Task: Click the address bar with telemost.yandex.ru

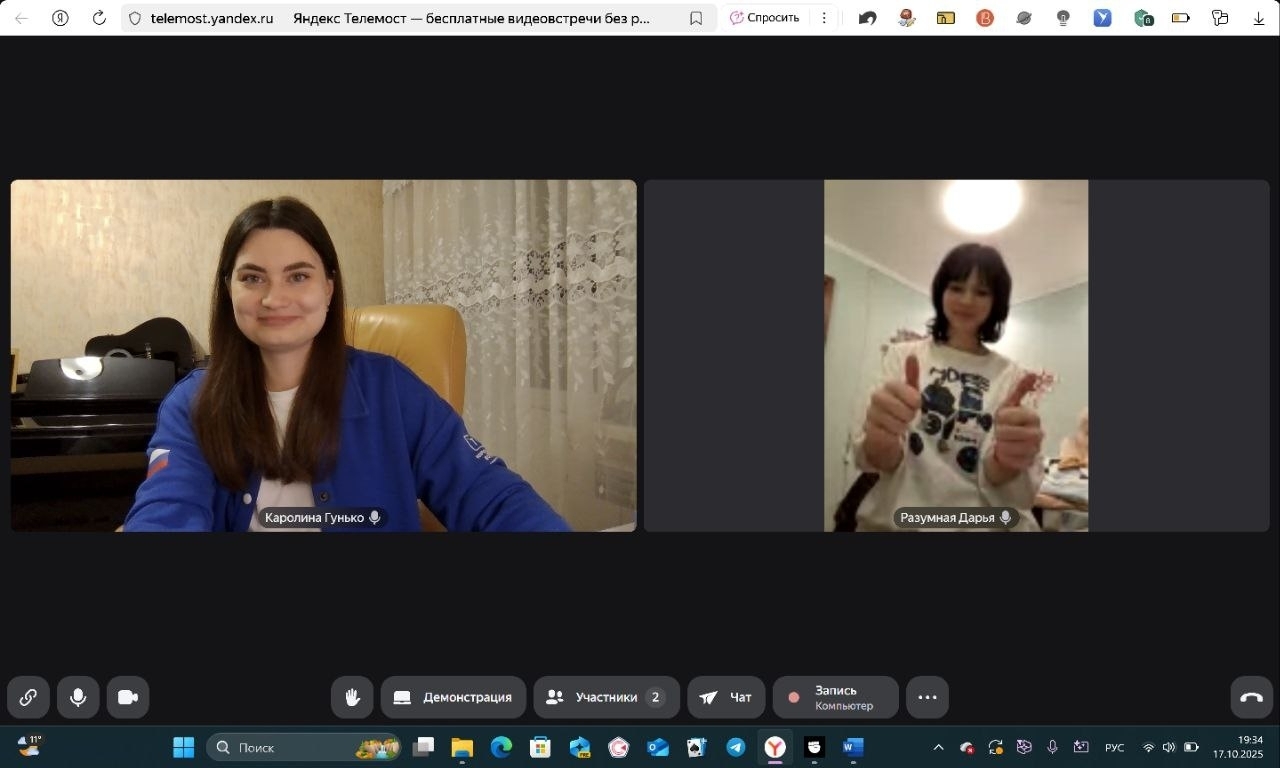Action: pyautogui.click(x=400, y=18)
